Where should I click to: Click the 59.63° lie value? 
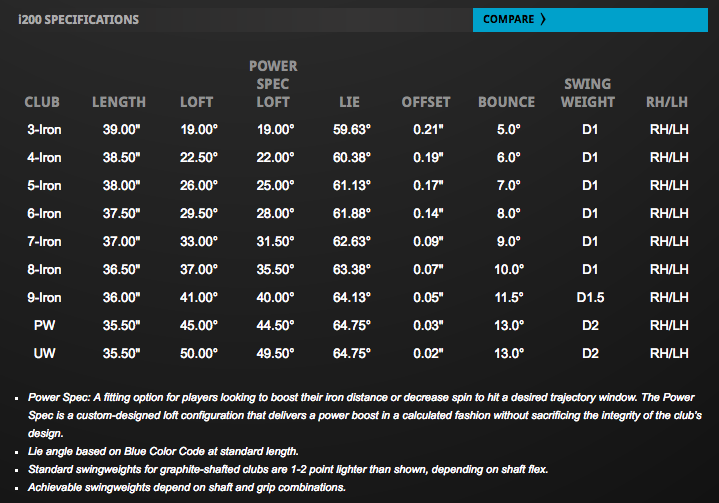[352, 130]
